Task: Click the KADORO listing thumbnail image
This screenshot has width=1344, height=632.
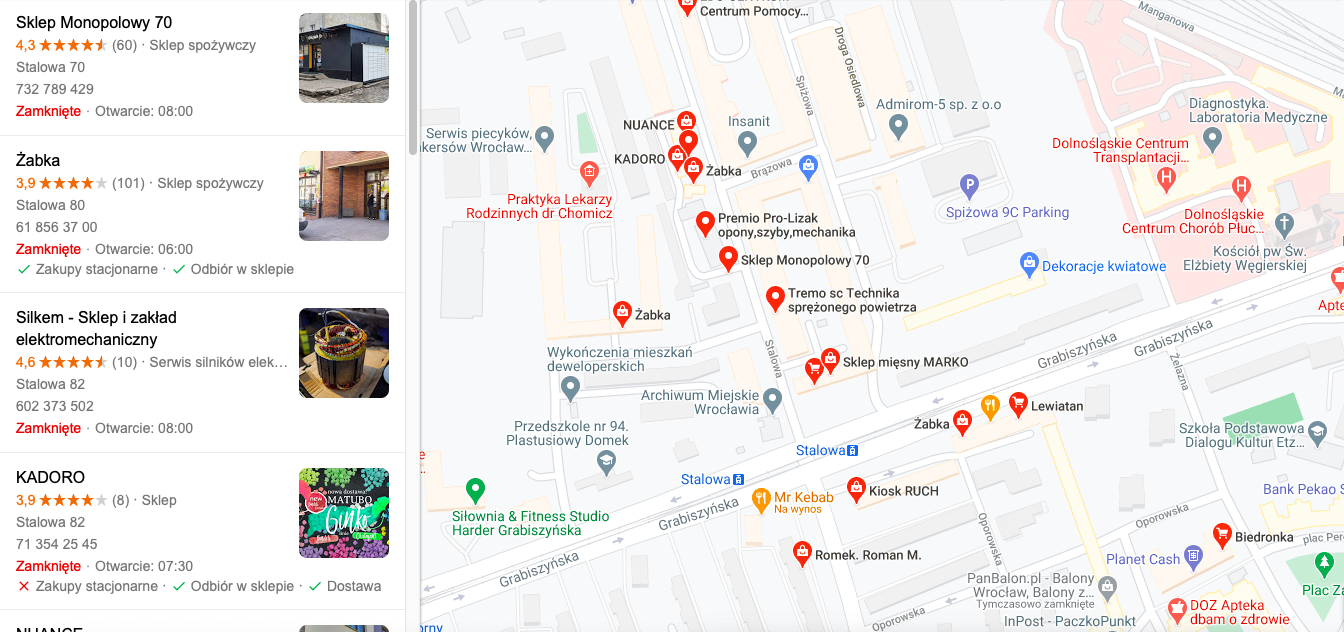Action: click(344, 513)
